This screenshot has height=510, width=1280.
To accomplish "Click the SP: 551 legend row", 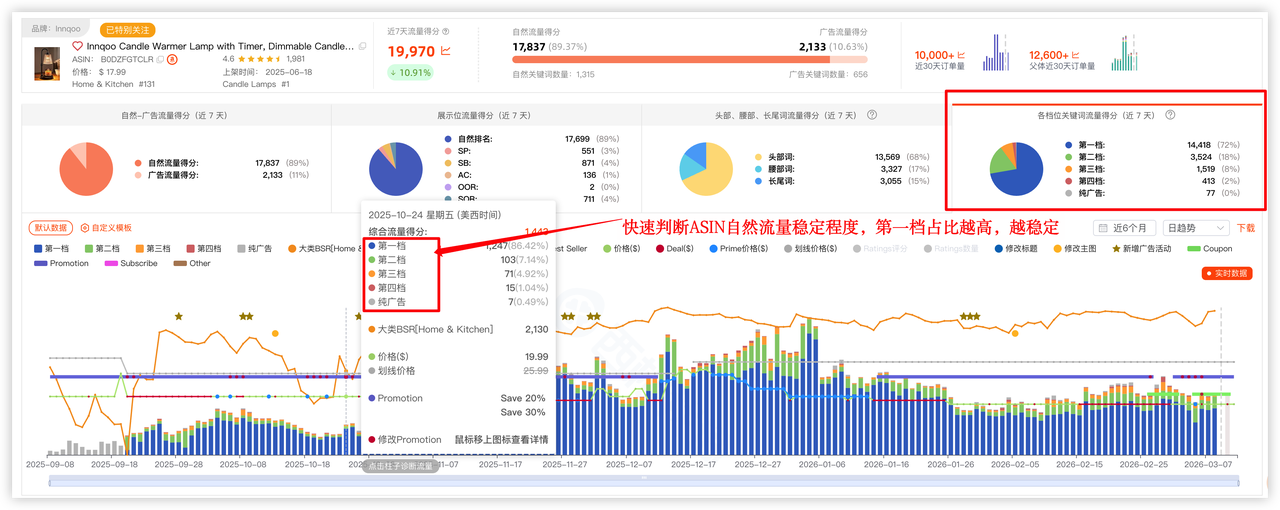I will (x=532, y=151).
